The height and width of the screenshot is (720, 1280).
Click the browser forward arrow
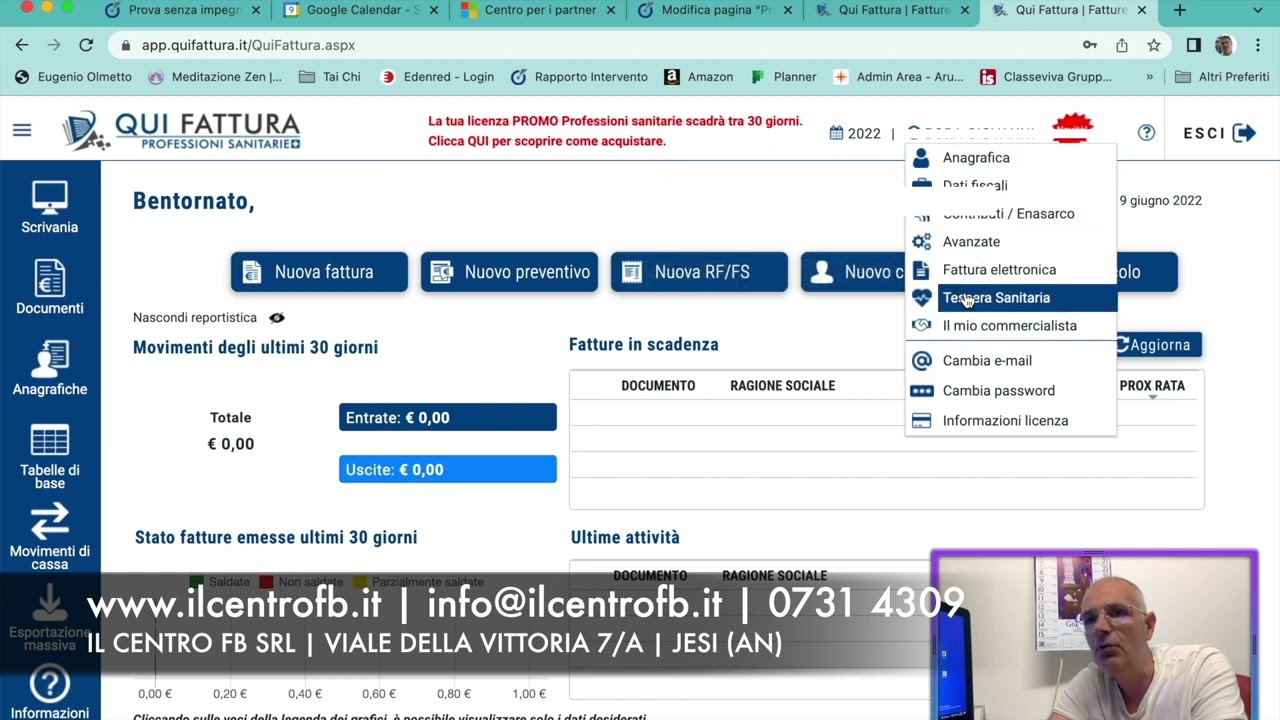[x=54, y=45]
